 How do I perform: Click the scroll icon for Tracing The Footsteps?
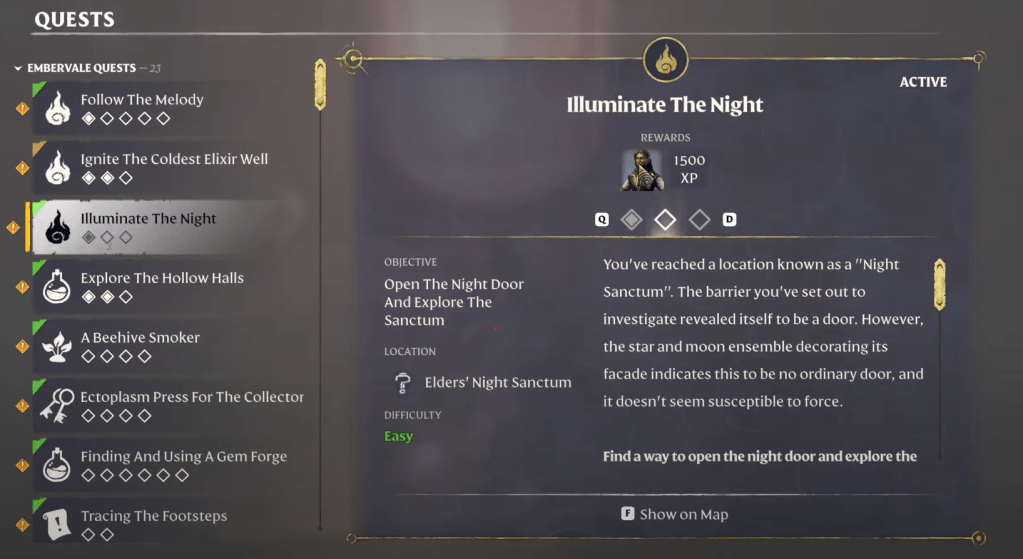click(x=58, y=523)
